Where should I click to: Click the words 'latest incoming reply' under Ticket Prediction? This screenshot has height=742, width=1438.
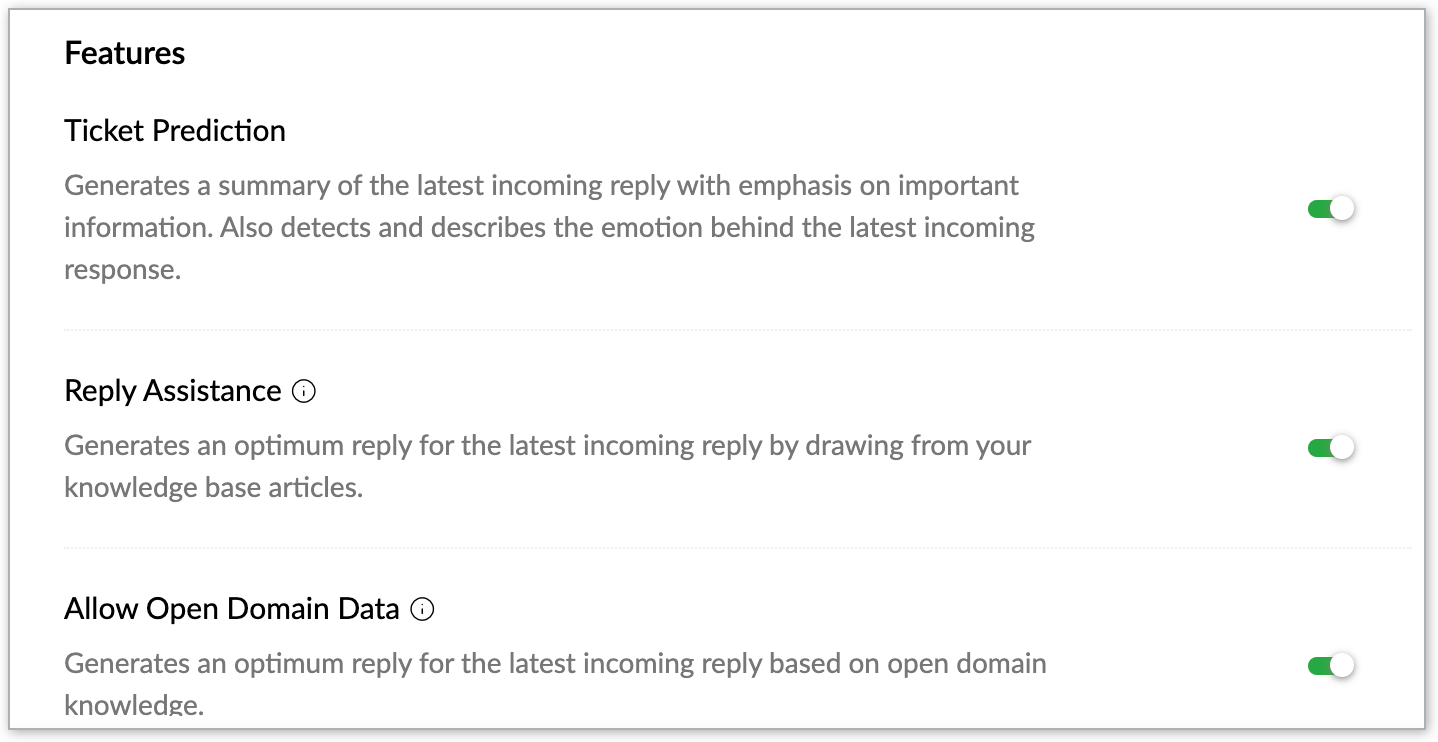pos(542,186)
